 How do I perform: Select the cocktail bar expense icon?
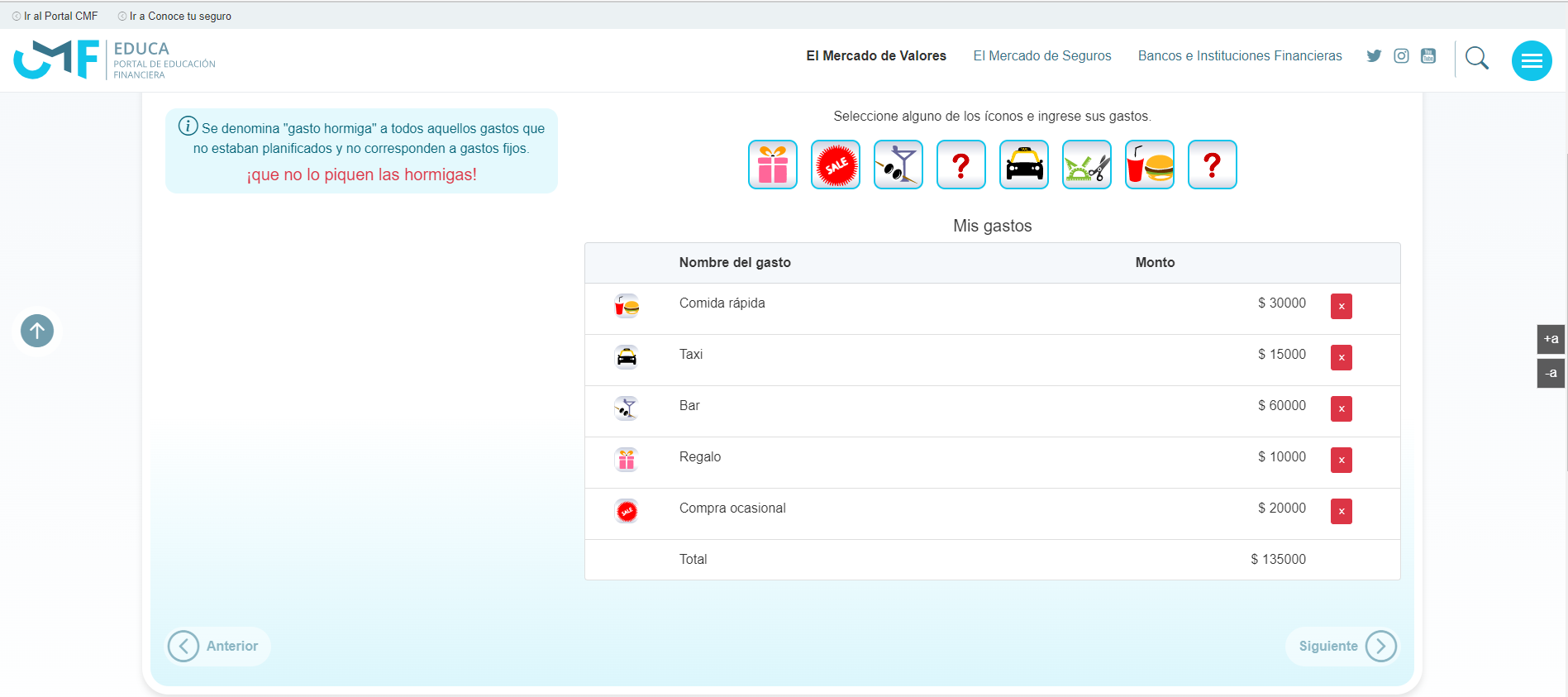click(x=898, y=165)
